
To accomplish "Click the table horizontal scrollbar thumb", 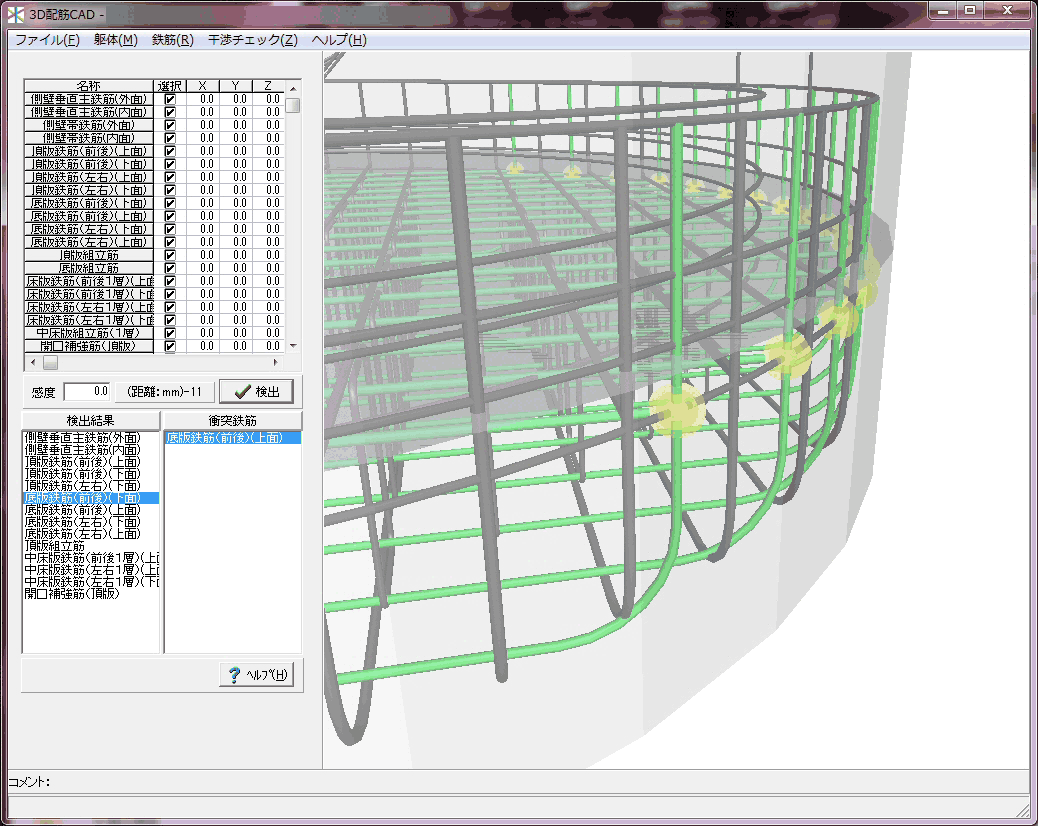I will [x=50, y=362].
